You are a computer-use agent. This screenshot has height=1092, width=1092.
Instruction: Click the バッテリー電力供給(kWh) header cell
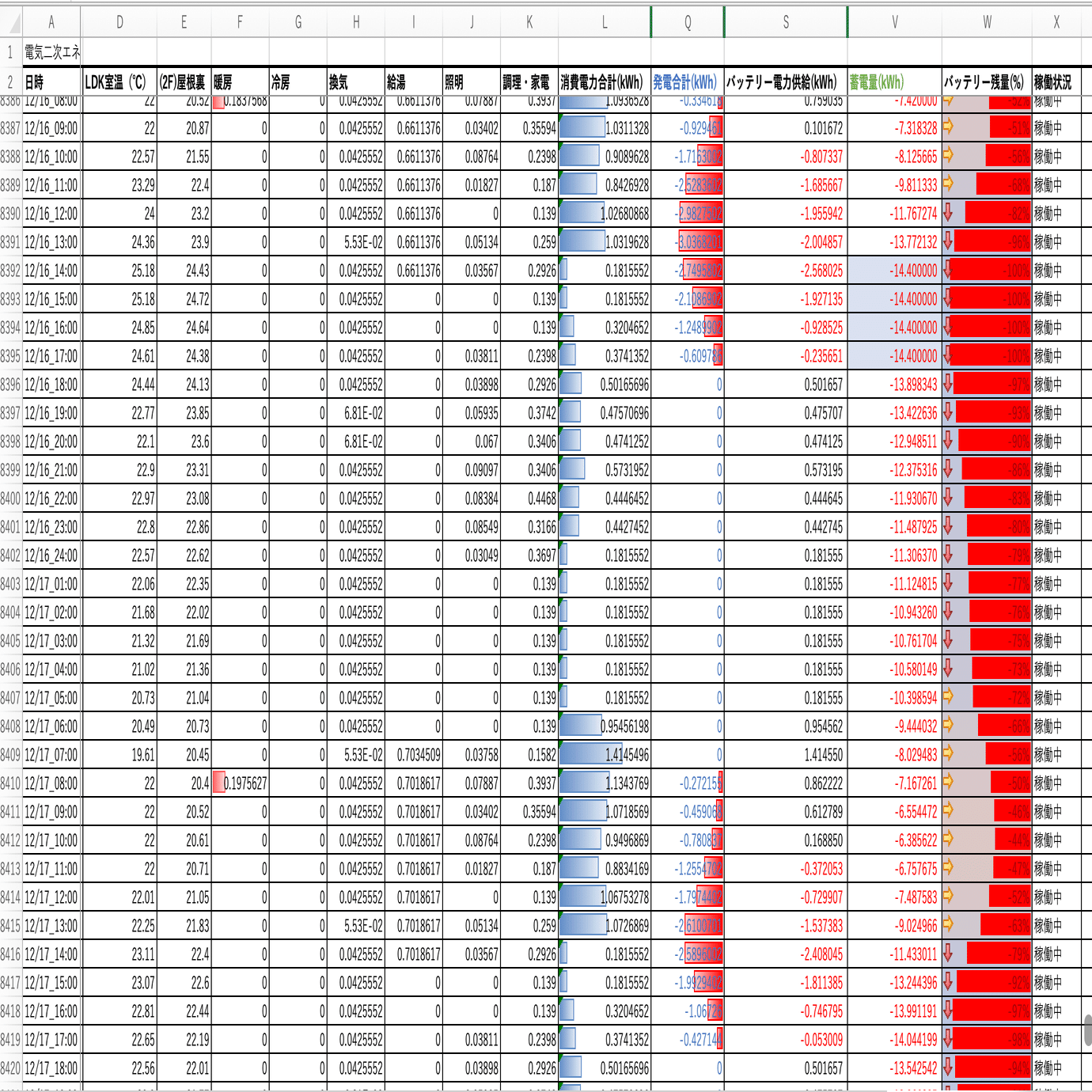coord(786,82)
